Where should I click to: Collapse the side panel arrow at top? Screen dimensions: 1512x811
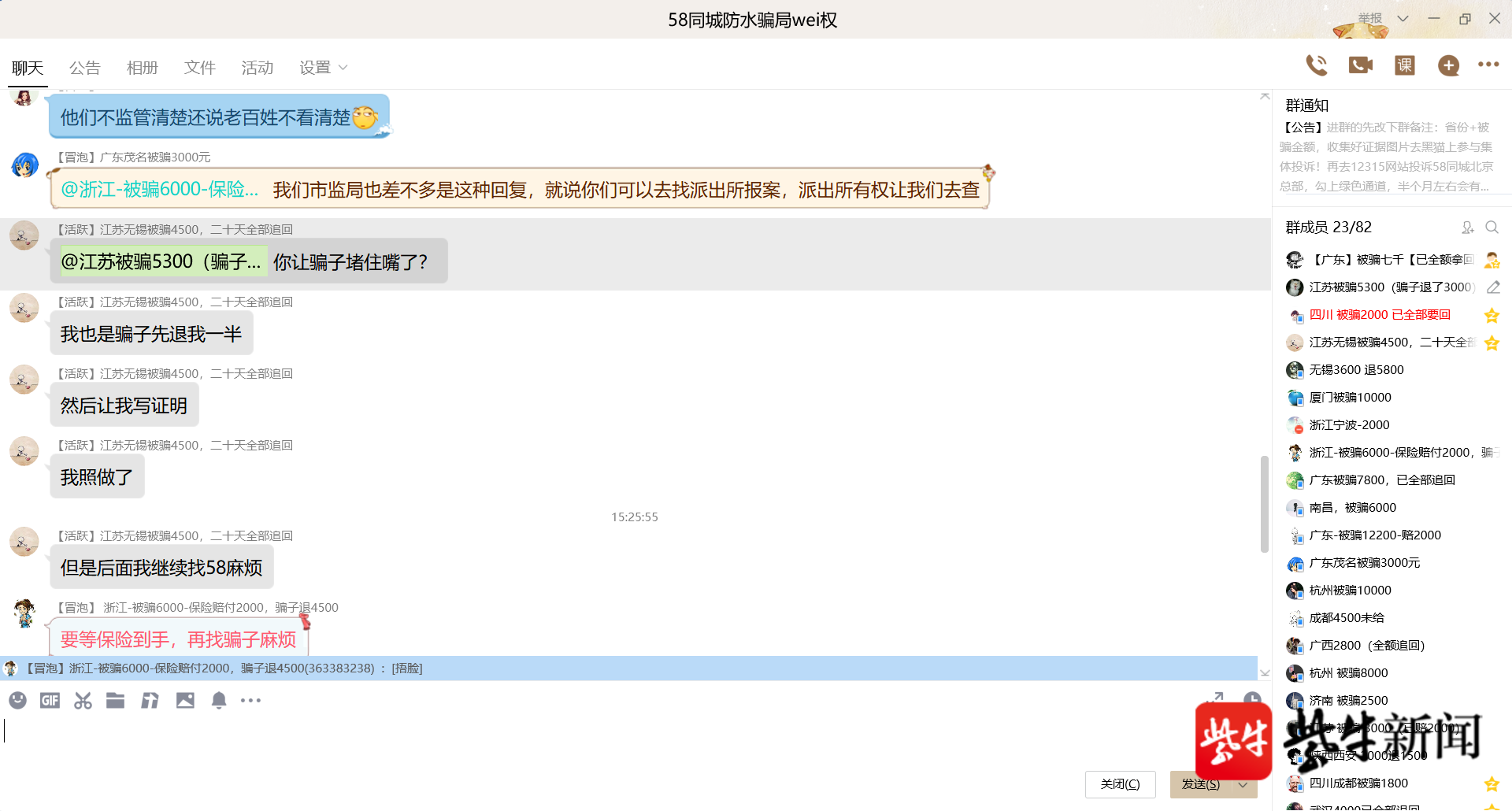(x=1265, y=96)
